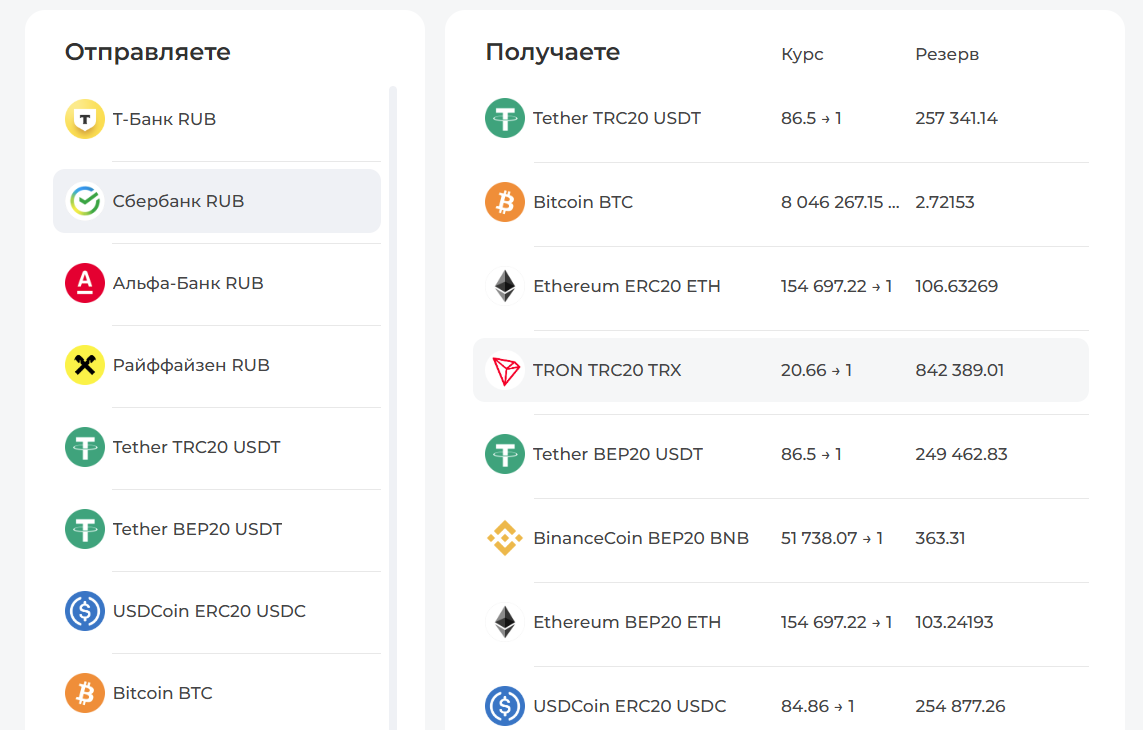This screenshot has width=1143, height=730.
Task: Select Сбербанк RUB in send list
Action: click(217, 201)
